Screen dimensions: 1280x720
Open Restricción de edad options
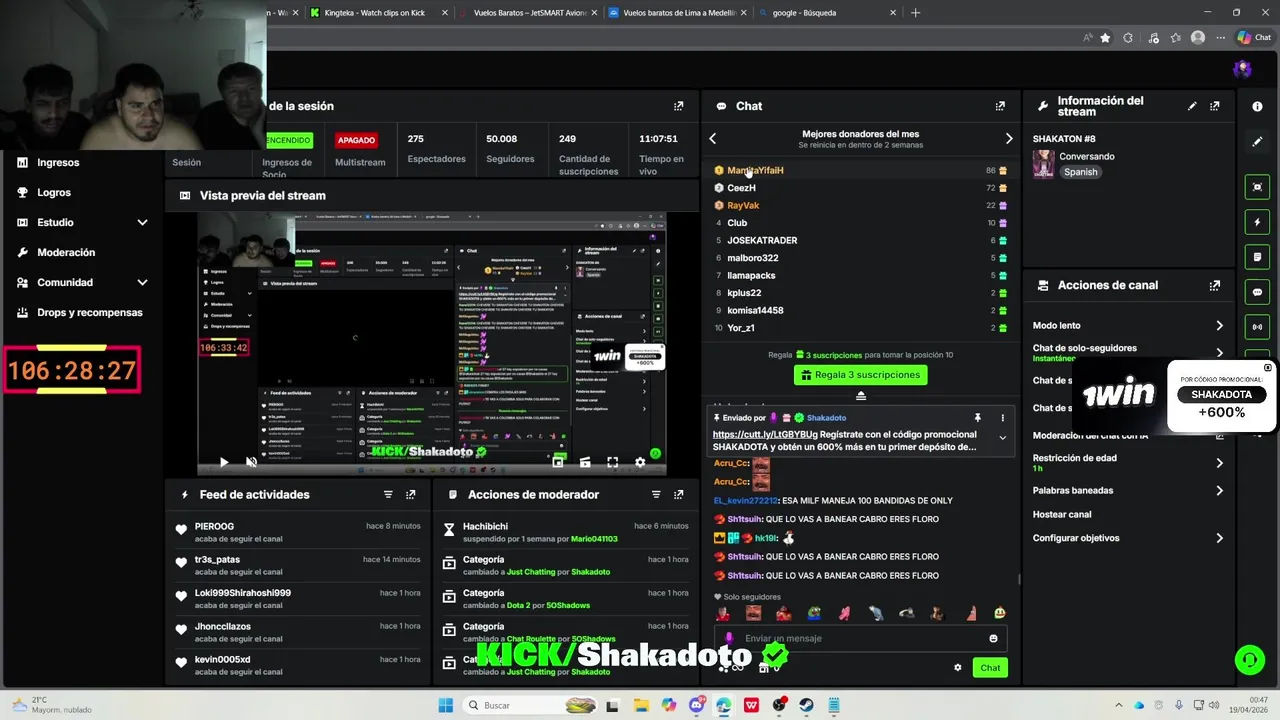1128,463
